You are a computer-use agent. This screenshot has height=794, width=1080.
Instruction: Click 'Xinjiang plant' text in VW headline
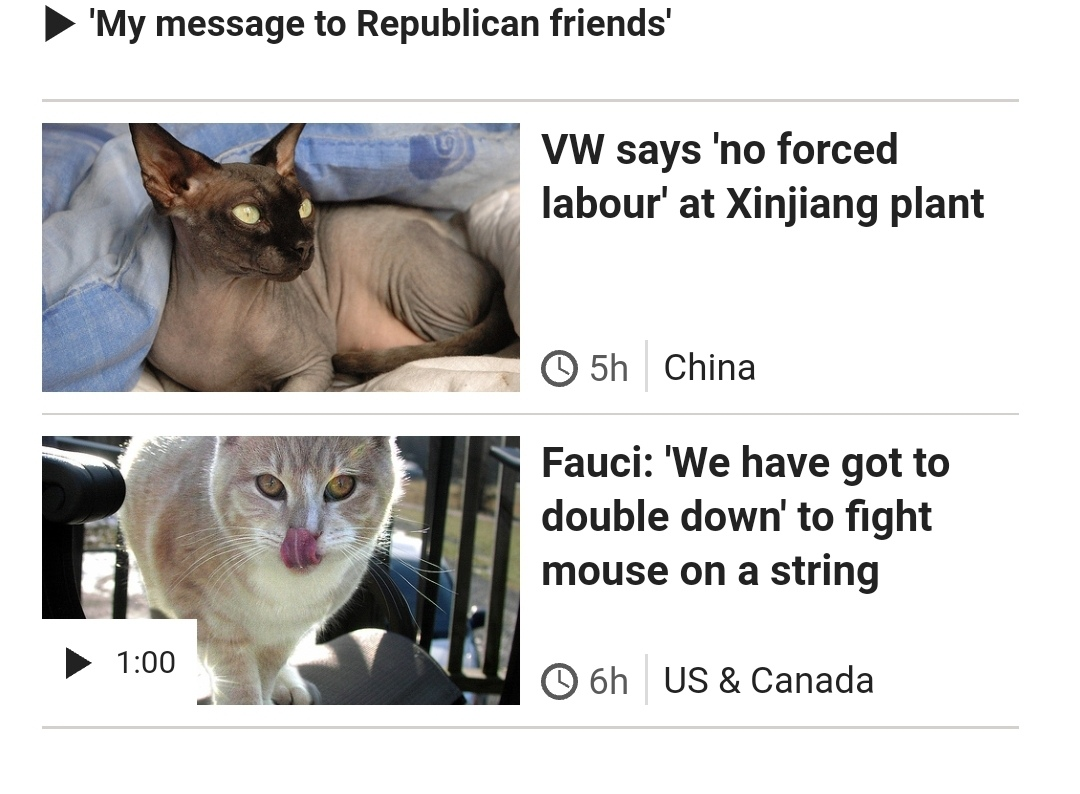pos(855,204)
